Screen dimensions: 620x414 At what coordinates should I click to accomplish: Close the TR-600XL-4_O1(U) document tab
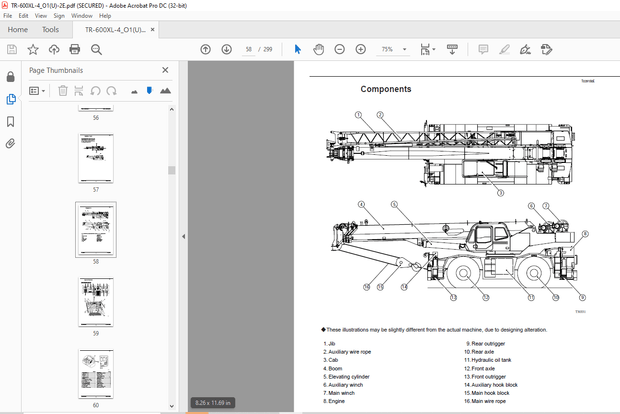[153, 30]
